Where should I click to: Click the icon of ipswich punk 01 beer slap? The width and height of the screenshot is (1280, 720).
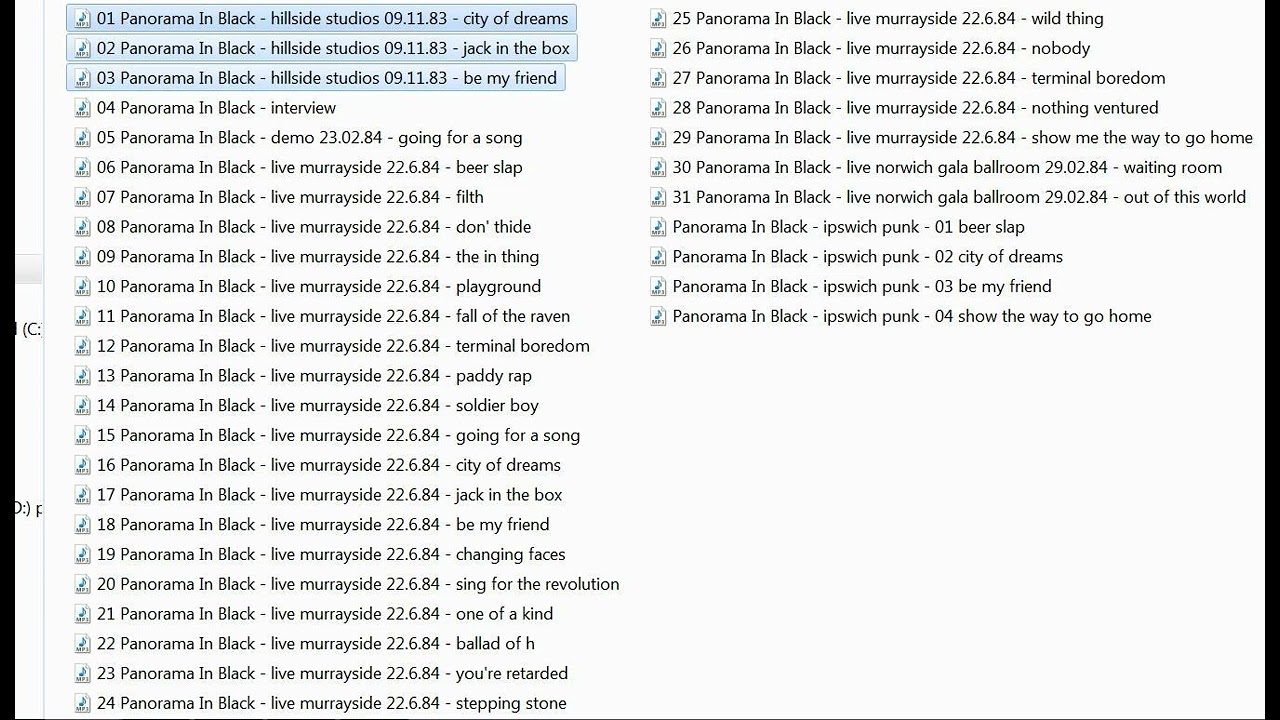coord(658,227)
